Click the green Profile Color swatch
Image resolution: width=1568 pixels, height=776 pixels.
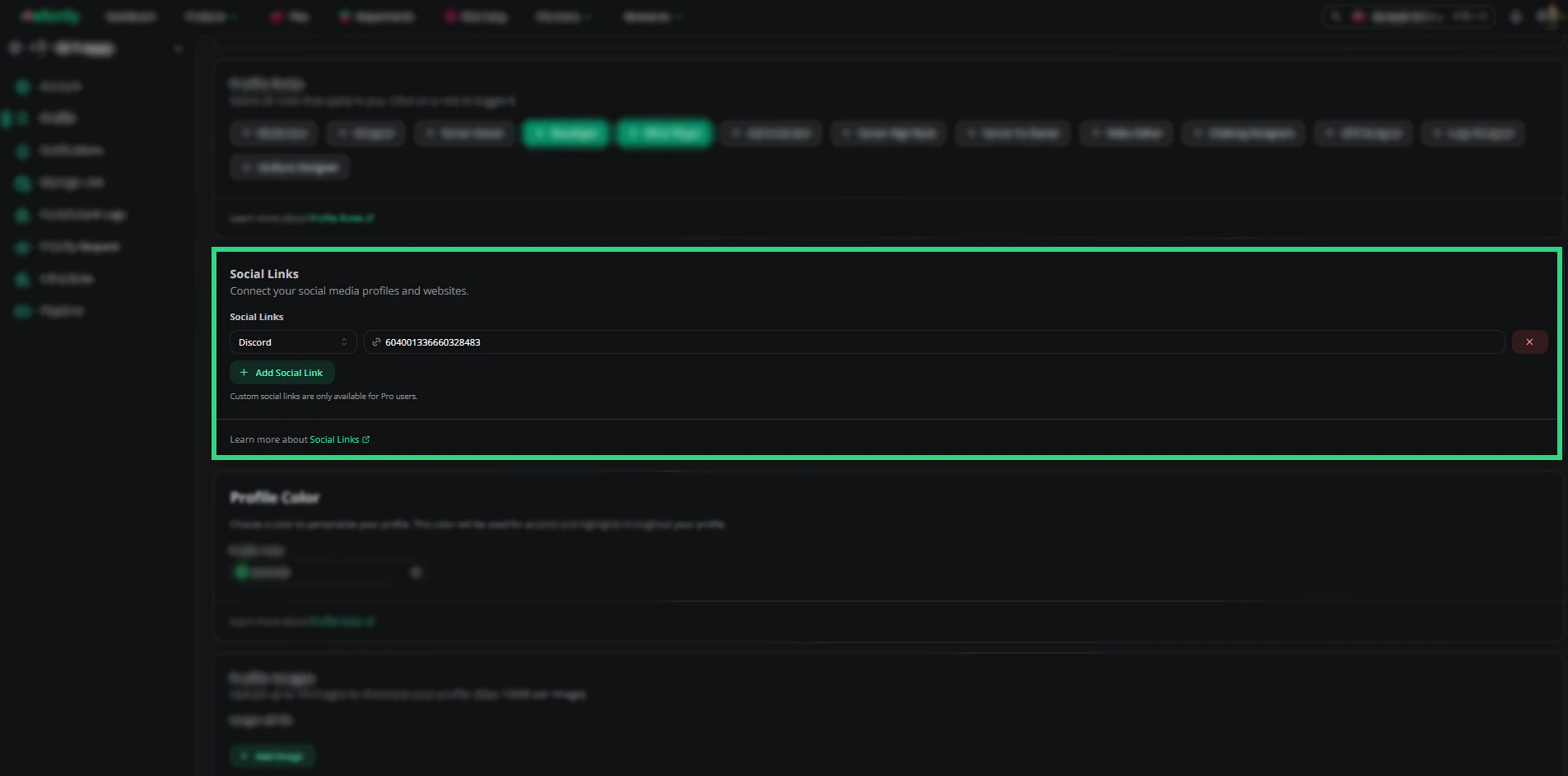point(241,572)
